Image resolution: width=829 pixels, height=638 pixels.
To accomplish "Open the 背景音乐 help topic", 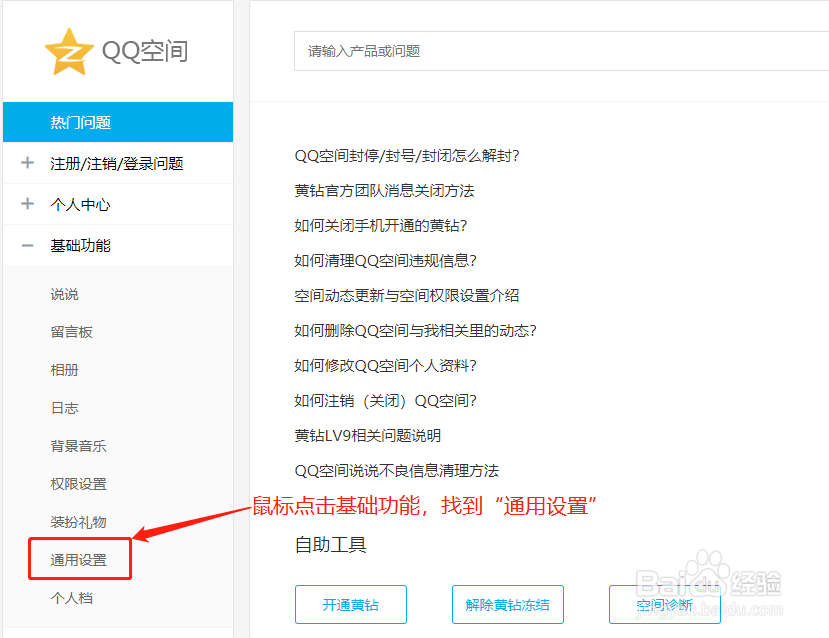I will (78, 446).
